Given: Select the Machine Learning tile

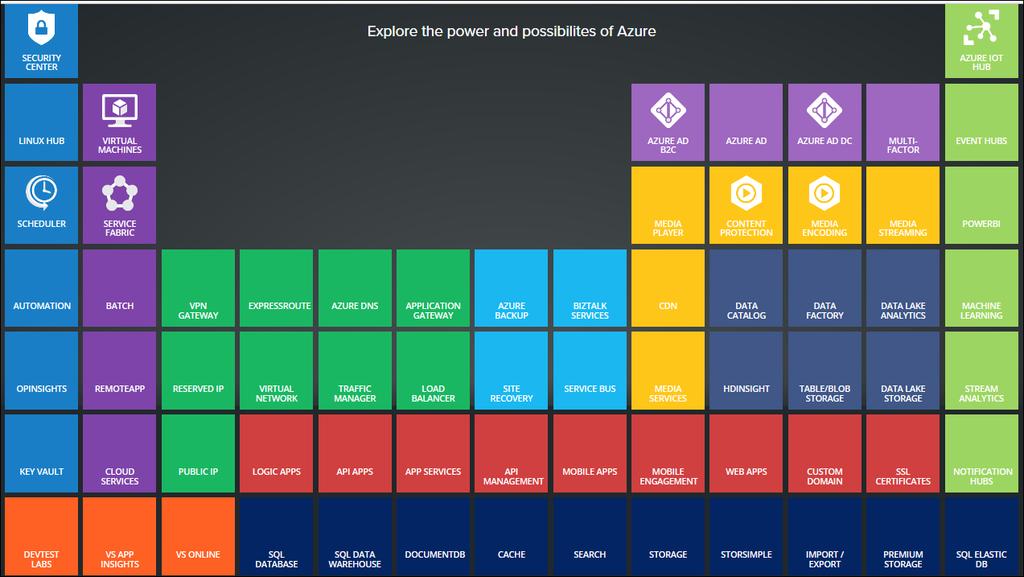Looking at the screenshot, I should pyautogui.click(x=982, y=288).
